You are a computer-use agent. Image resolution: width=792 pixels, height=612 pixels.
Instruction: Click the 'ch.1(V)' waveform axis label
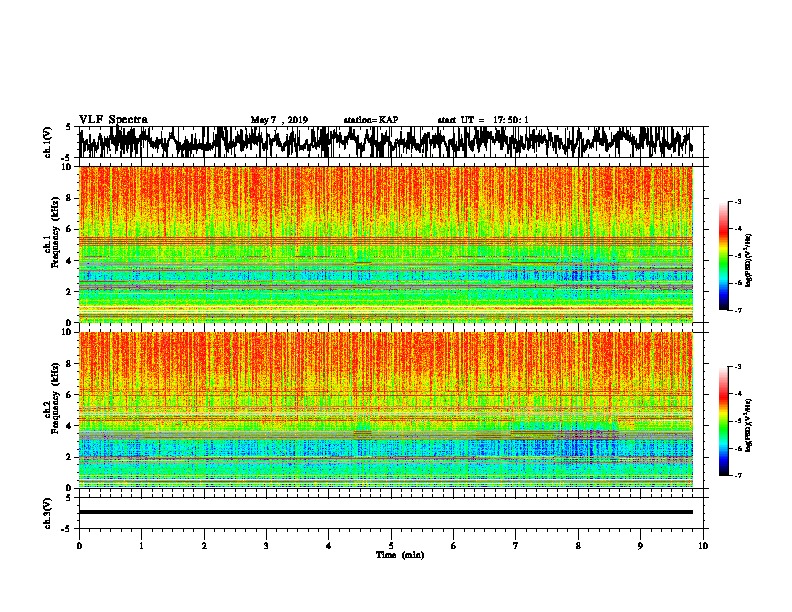point(47,141)
